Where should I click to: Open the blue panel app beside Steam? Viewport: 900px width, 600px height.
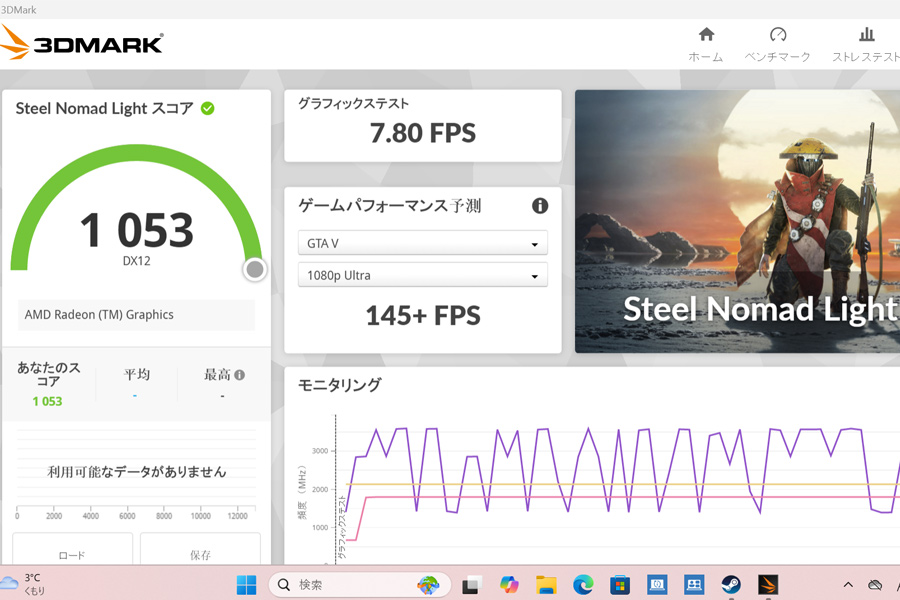[x=694, y=585]
